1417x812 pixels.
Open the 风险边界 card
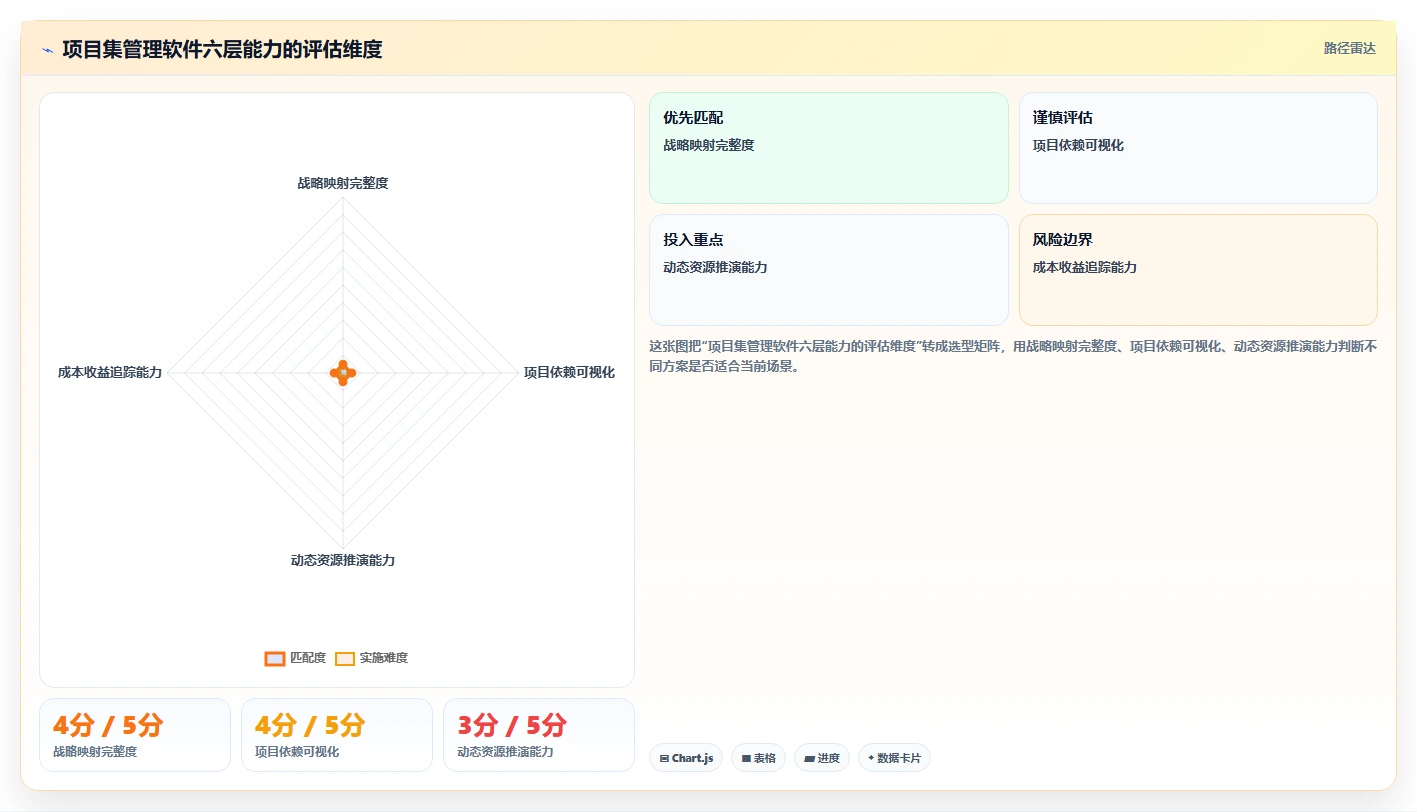click(x=1198, y=270)
